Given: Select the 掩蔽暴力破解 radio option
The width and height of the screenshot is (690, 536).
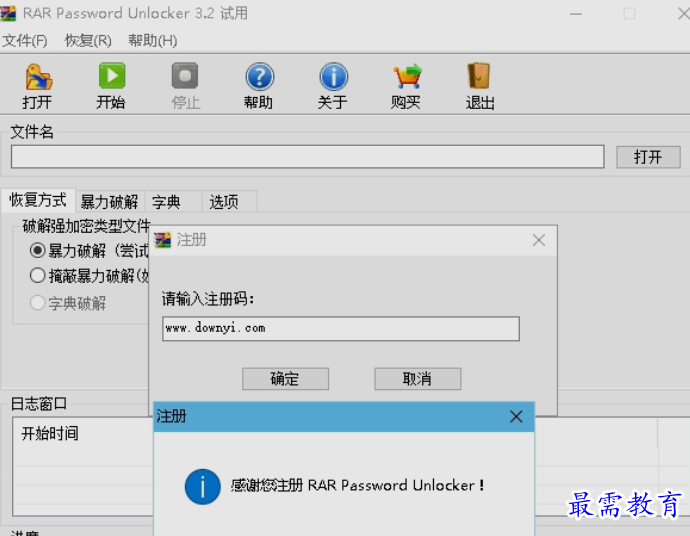Looking at the screenshot, I should coord(37,276).
